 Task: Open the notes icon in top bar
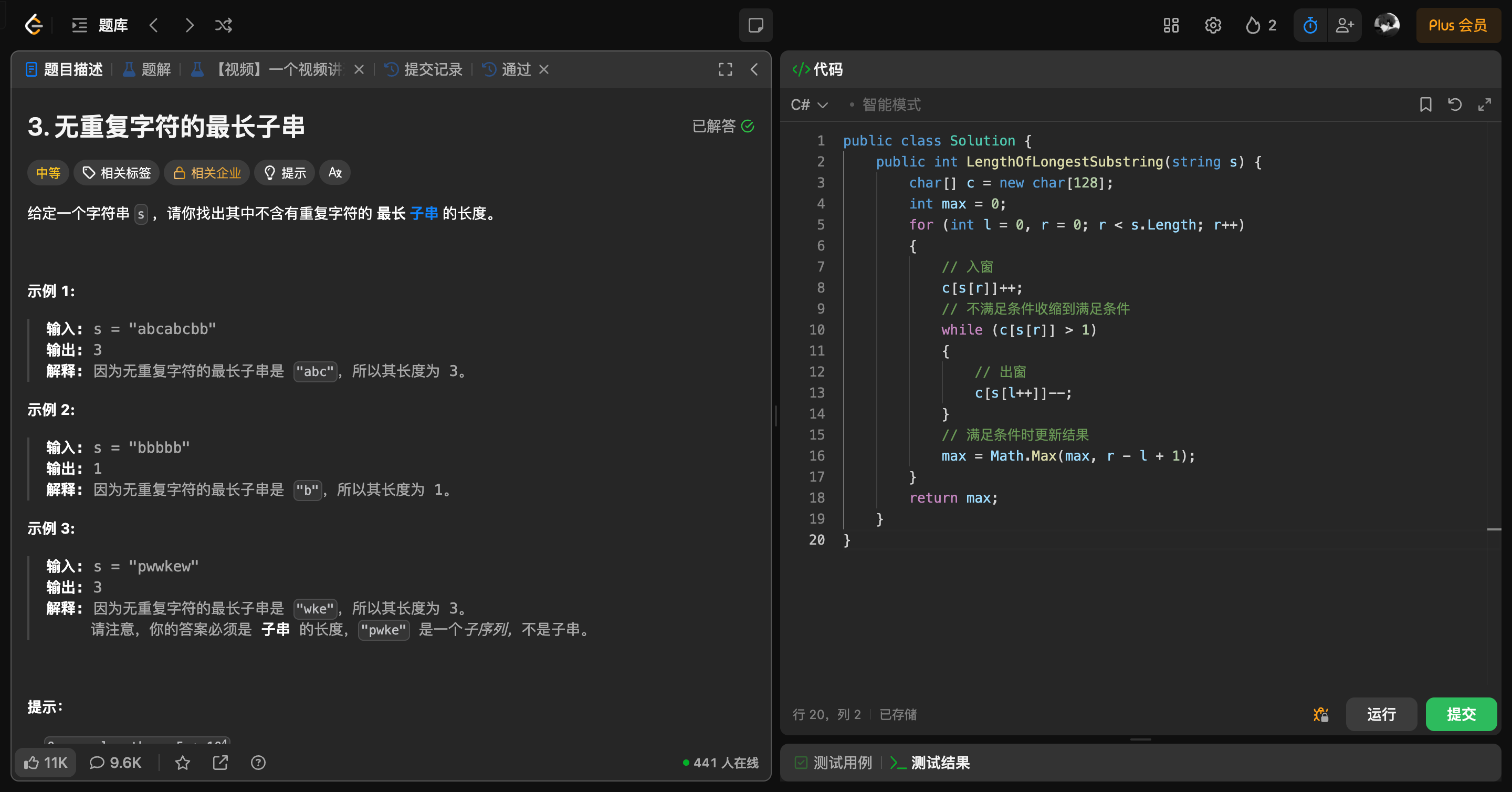[x=755, y=25]
